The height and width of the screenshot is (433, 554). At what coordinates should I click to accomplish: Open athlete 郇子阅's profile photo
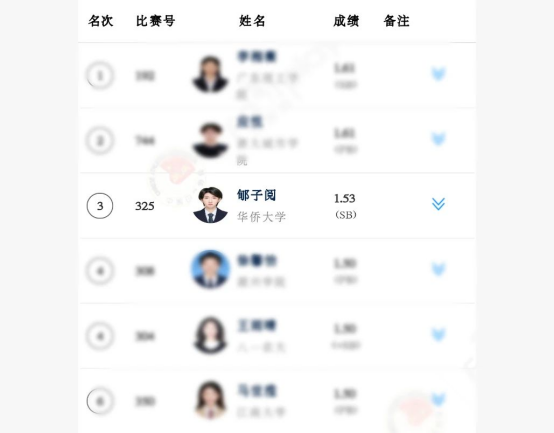click(210, 205)
